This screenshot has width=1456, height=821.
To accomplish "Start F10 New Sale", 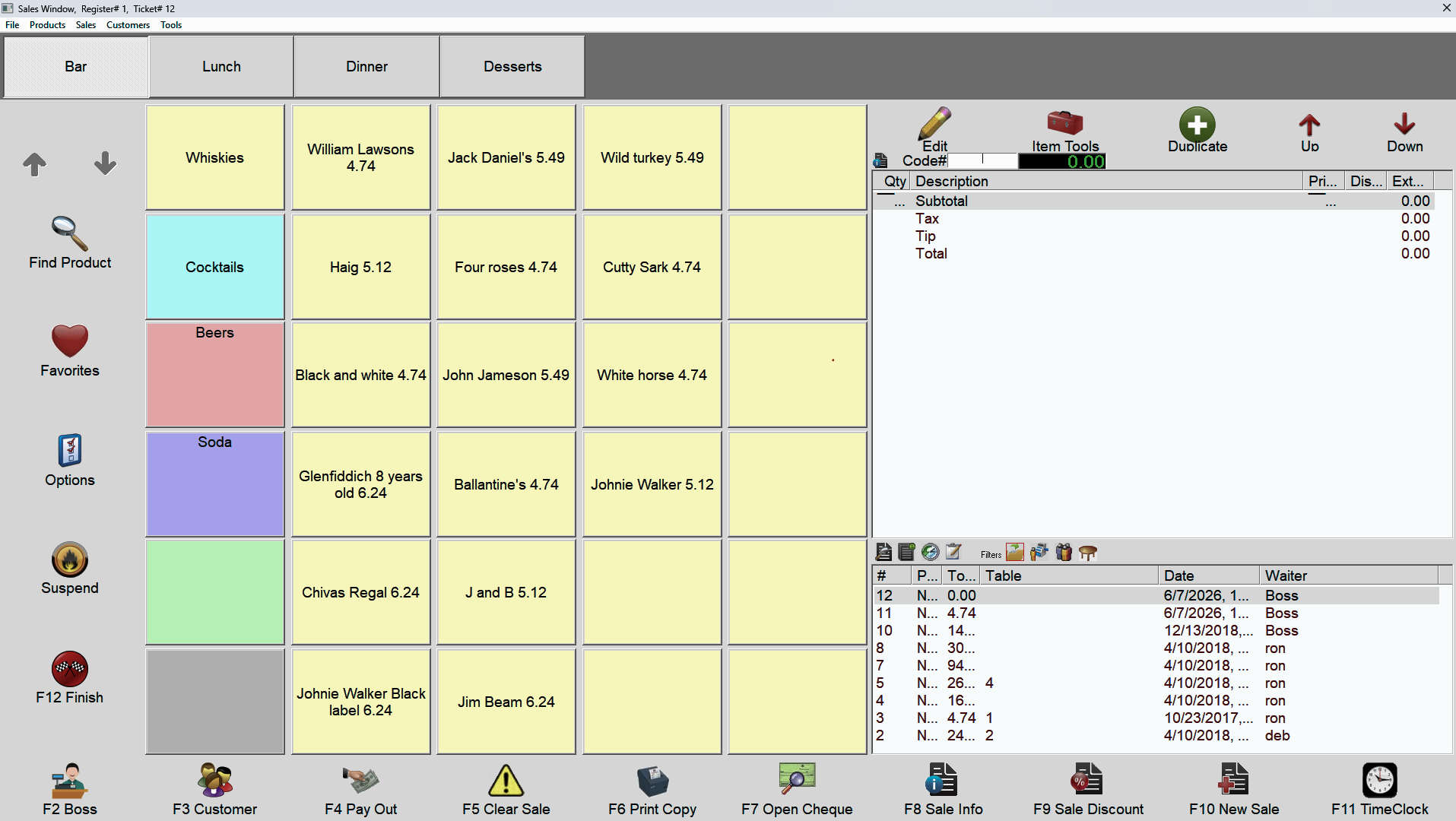I will pos(1234,780).
